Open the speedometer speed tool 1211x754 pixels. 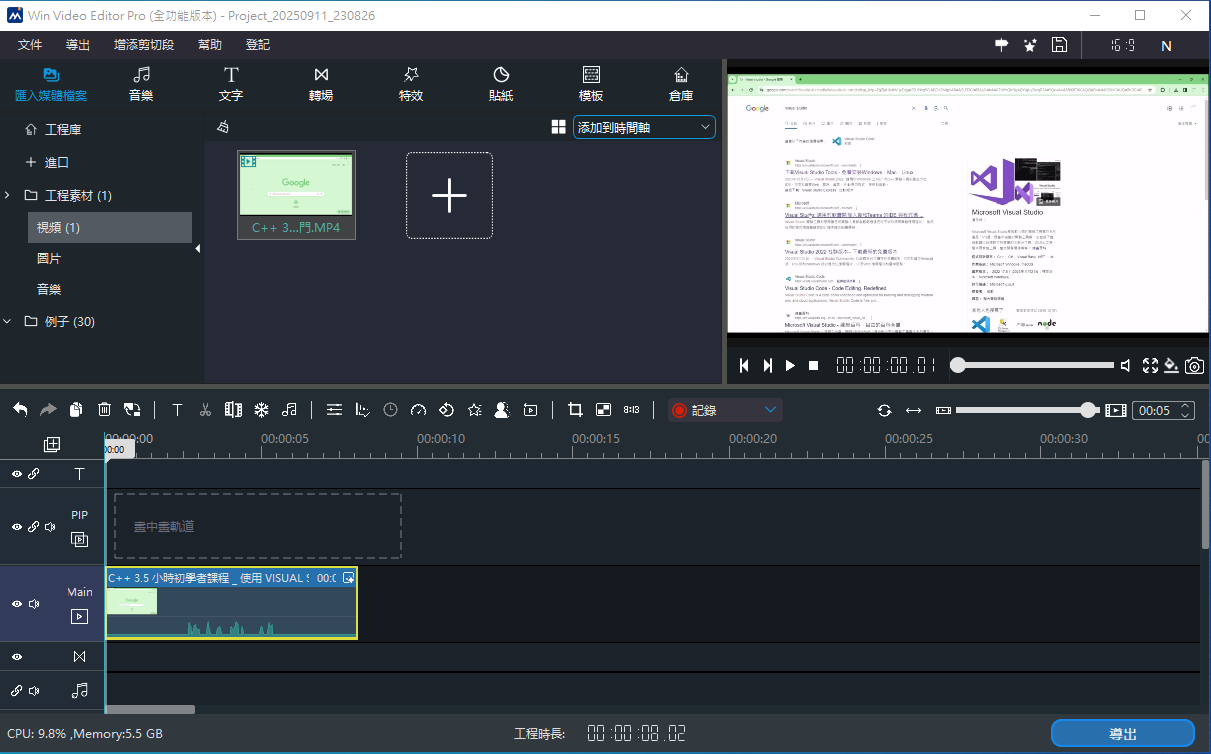pos(418,409)
